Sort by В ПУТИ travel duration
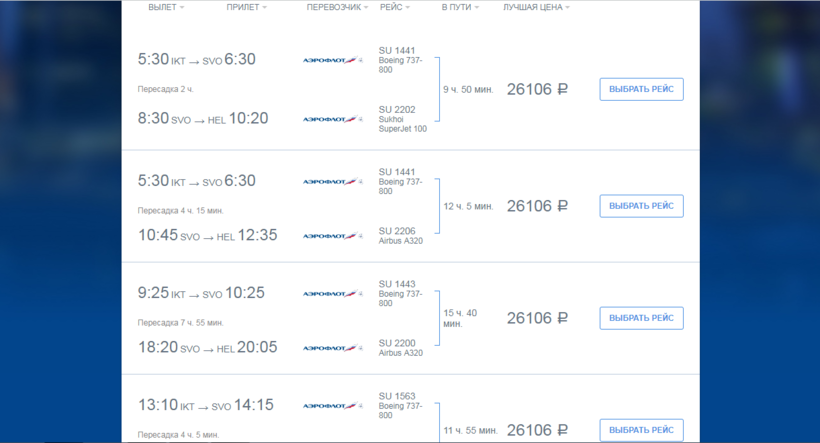 [460, 7]
